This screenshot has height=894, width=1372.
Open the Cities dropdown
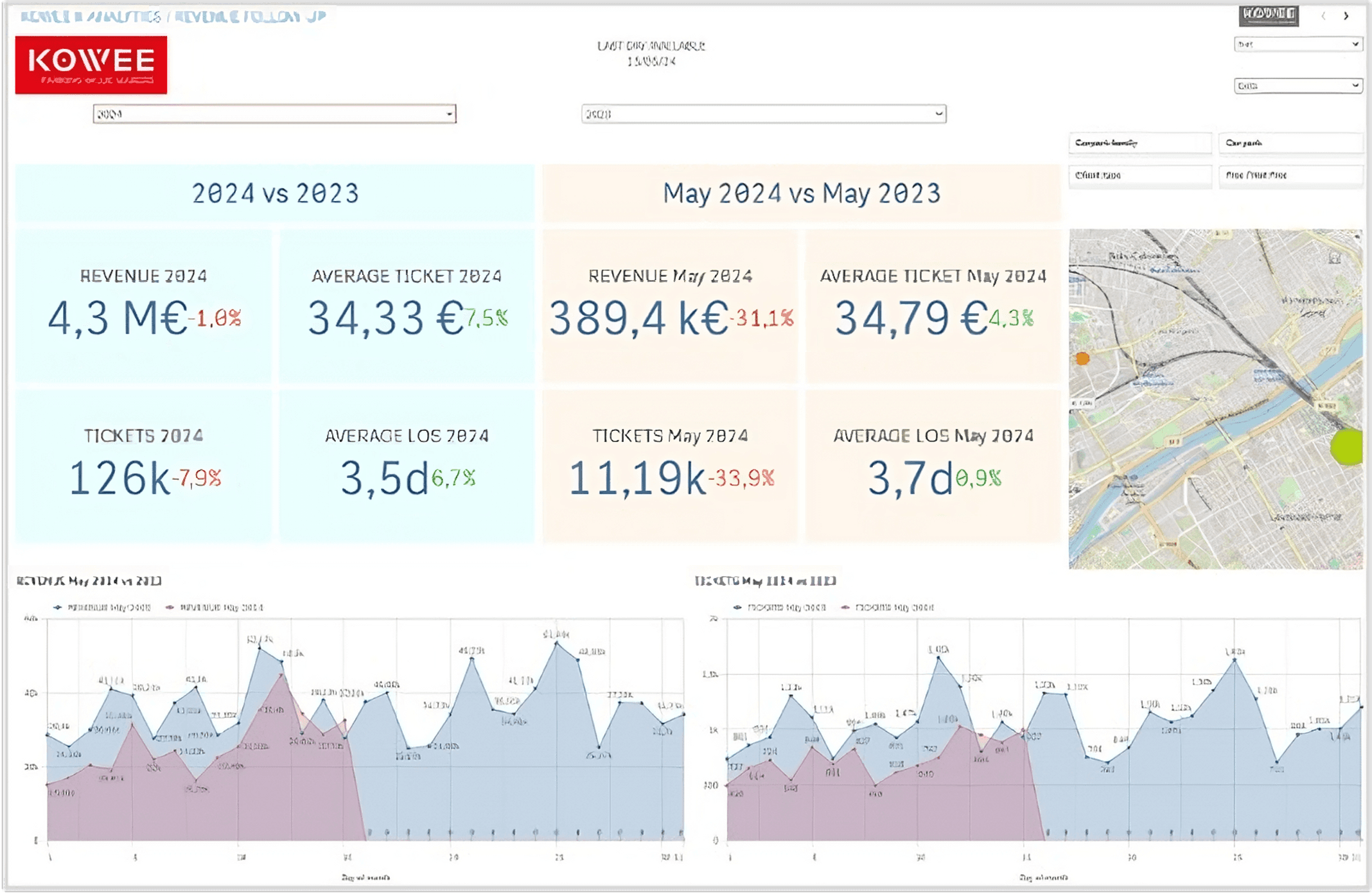pos(1297,85)
